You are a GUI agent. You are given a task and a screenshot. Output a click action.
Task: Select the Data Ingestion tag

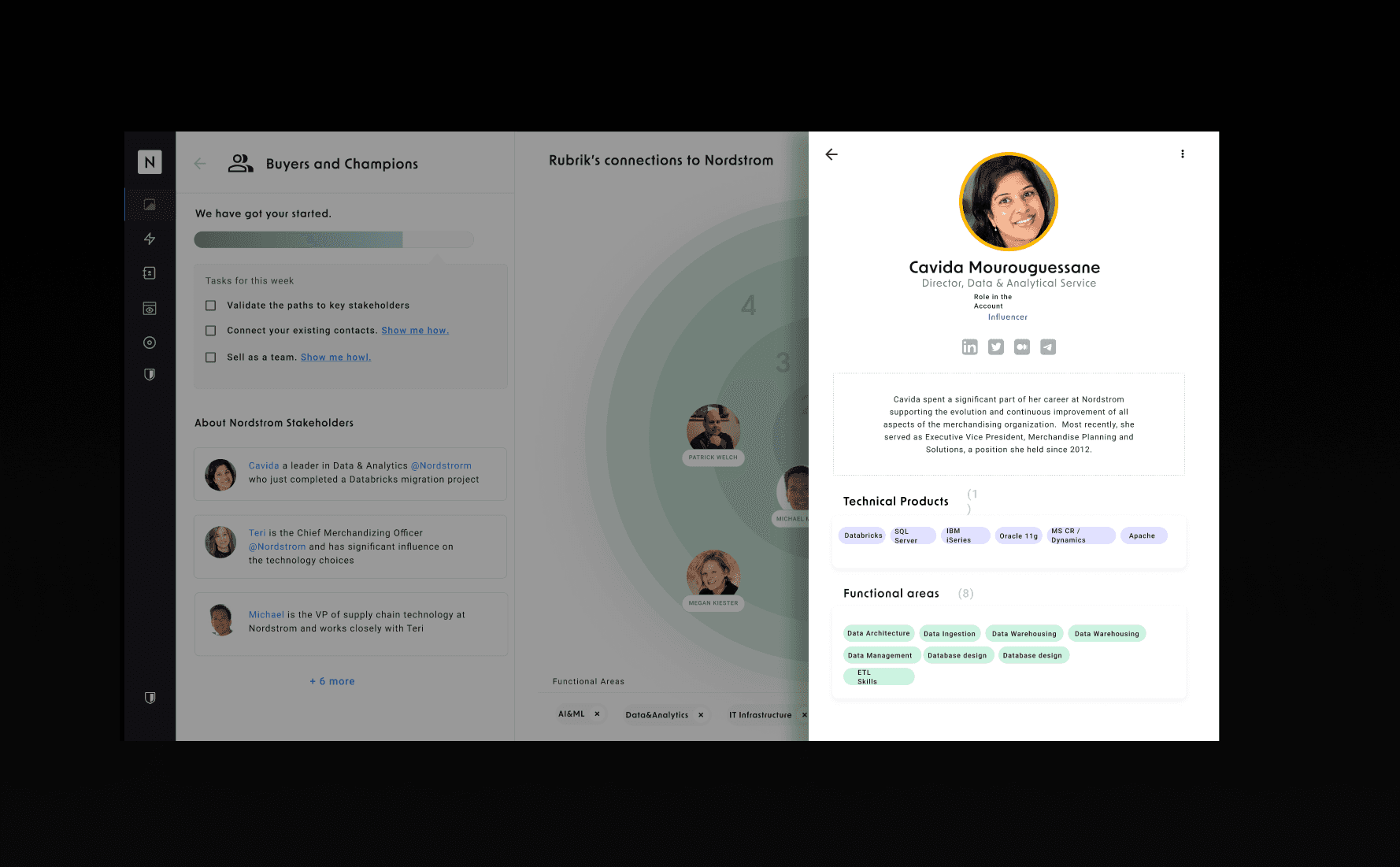click(950, 634)
